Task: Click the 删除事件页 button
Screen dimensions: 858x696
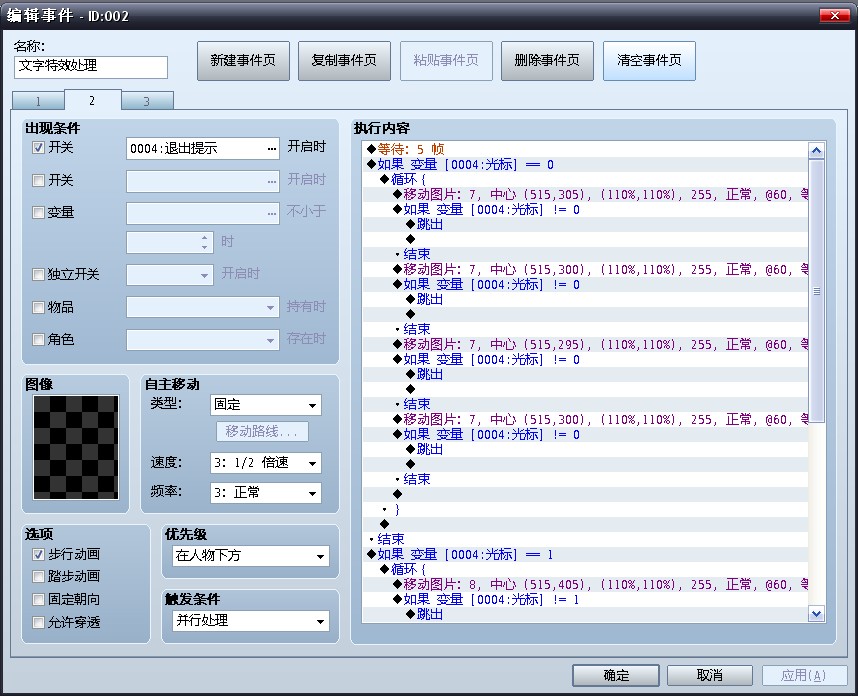Action: (547, 61)
